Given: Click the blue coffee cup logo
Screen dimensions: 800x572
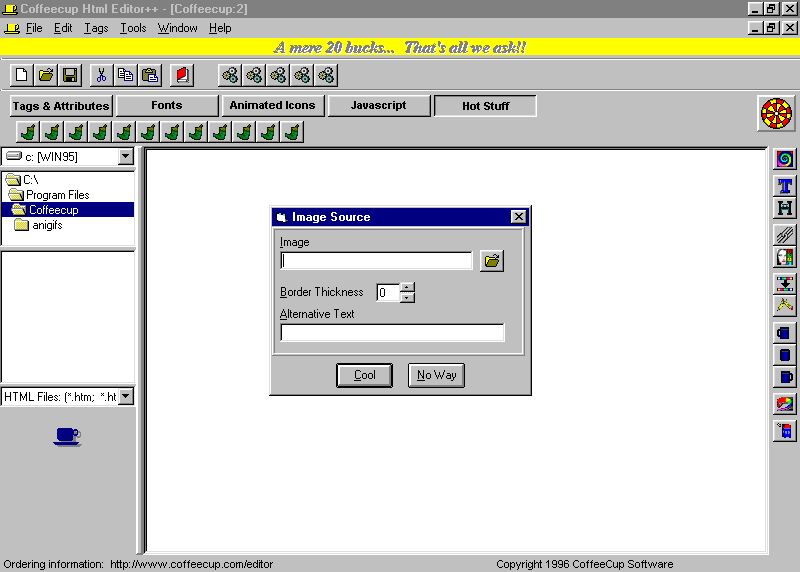Looking at the screenshot, I should coord(67,436).
